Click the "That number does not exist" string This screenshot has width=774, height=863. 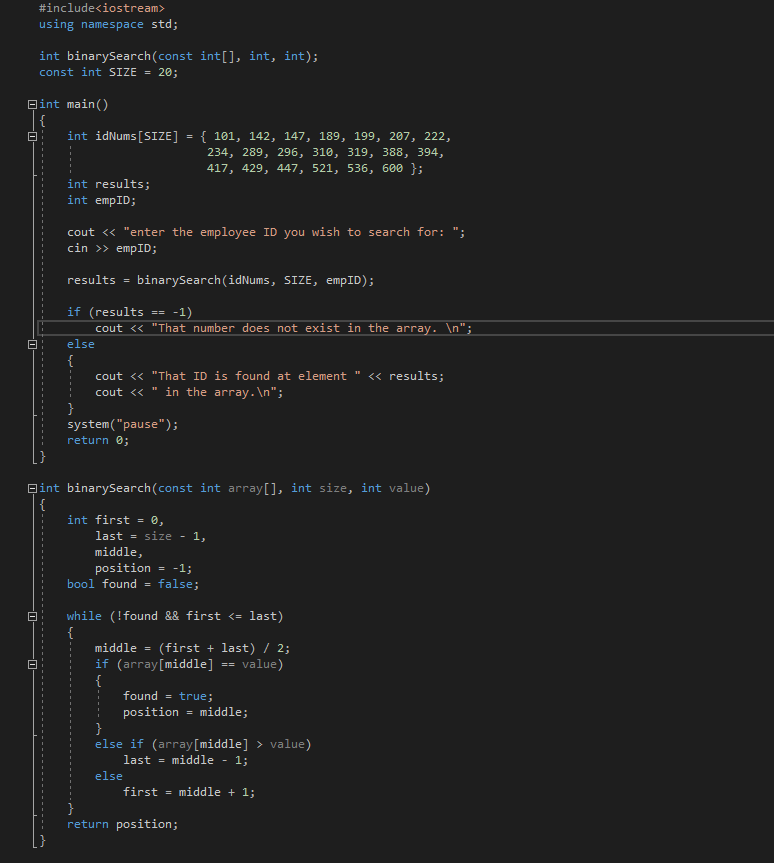coord(308,328)
